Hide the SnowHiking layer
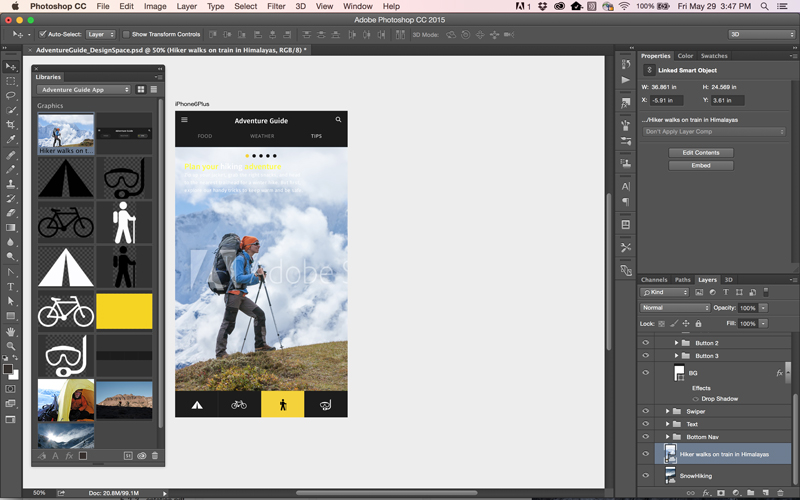 (646, 476)
